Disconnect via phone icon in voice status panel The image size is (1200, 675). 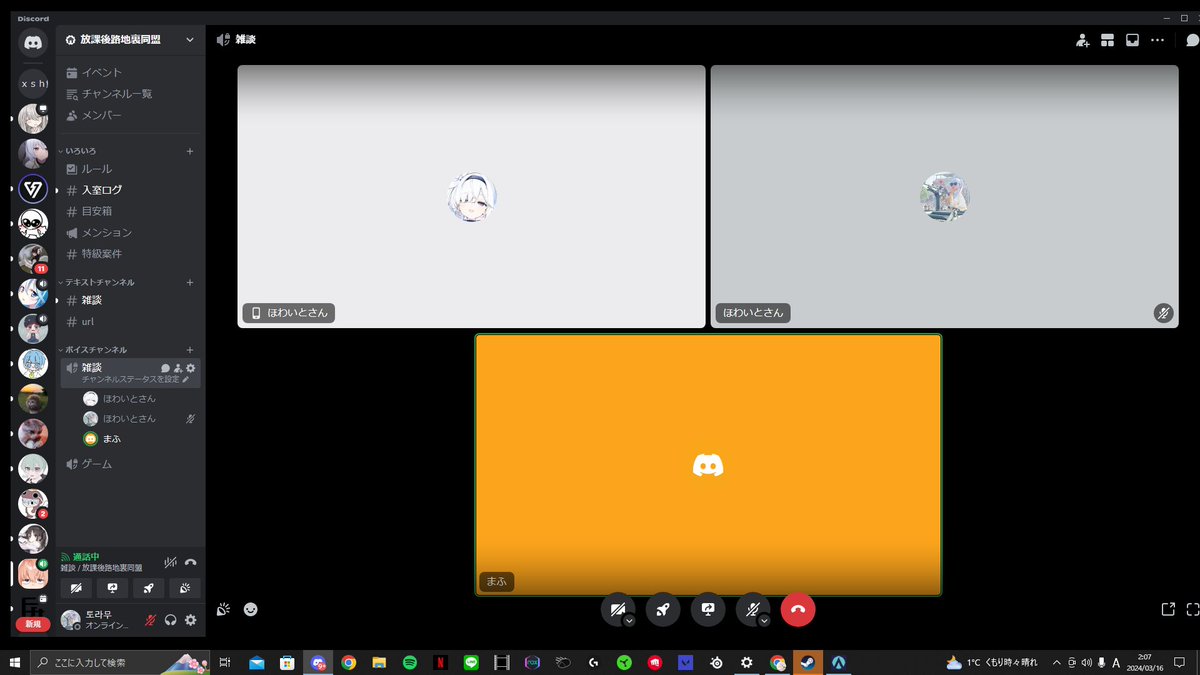click(x=191, y=562)
